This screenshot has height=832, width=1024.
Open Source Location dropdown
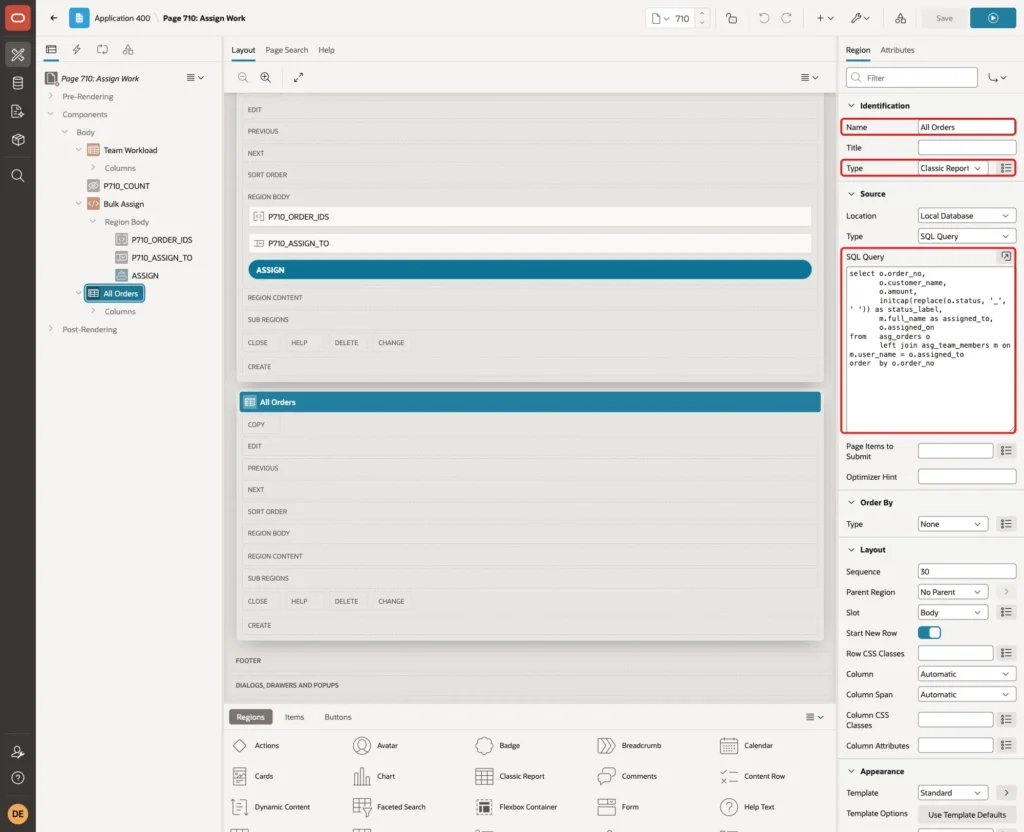coord(967,216)
